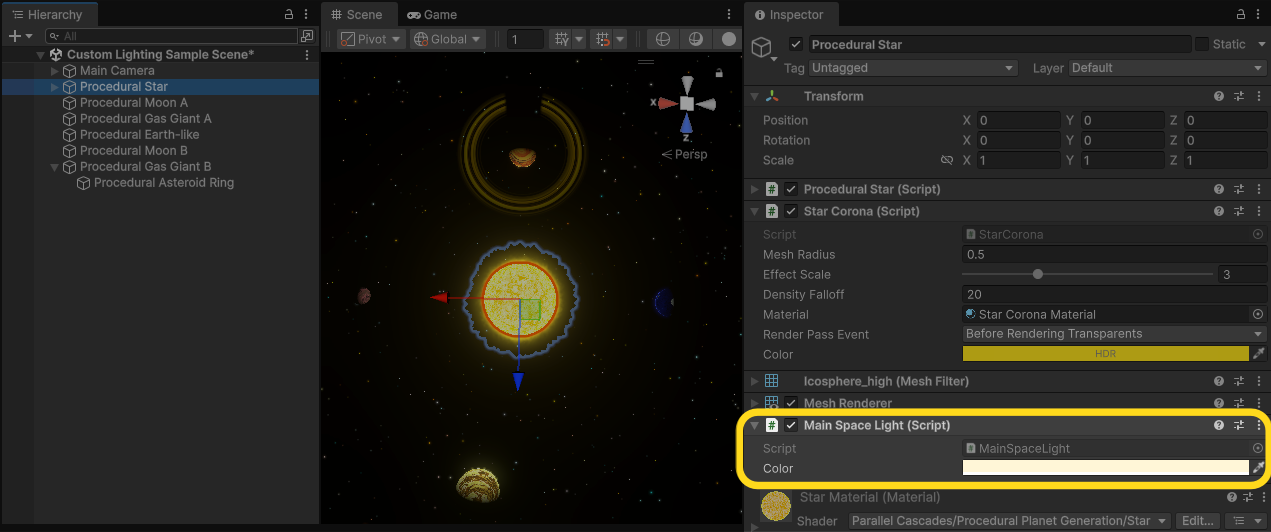Viewport: 1271px width, 532px height.
Task: Uncheck the Procedural Star active checkbox
Action: pos(796,44)
